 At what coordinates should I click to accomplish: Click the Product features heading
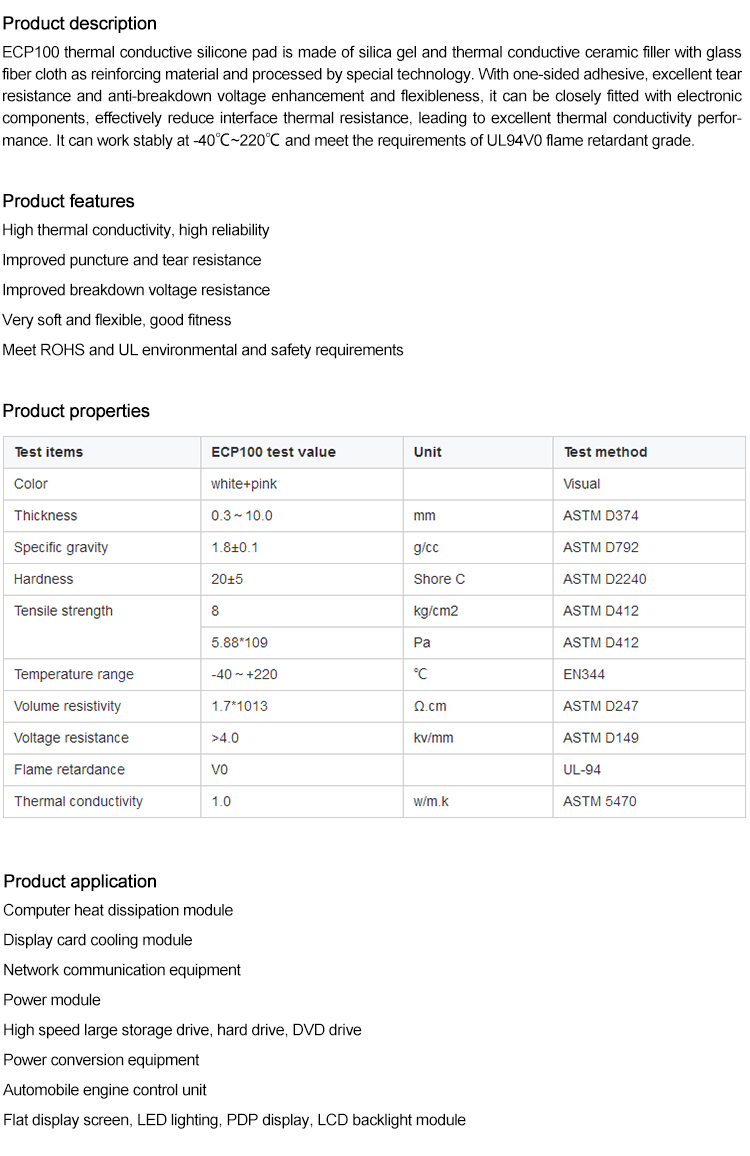pos(68,201)
